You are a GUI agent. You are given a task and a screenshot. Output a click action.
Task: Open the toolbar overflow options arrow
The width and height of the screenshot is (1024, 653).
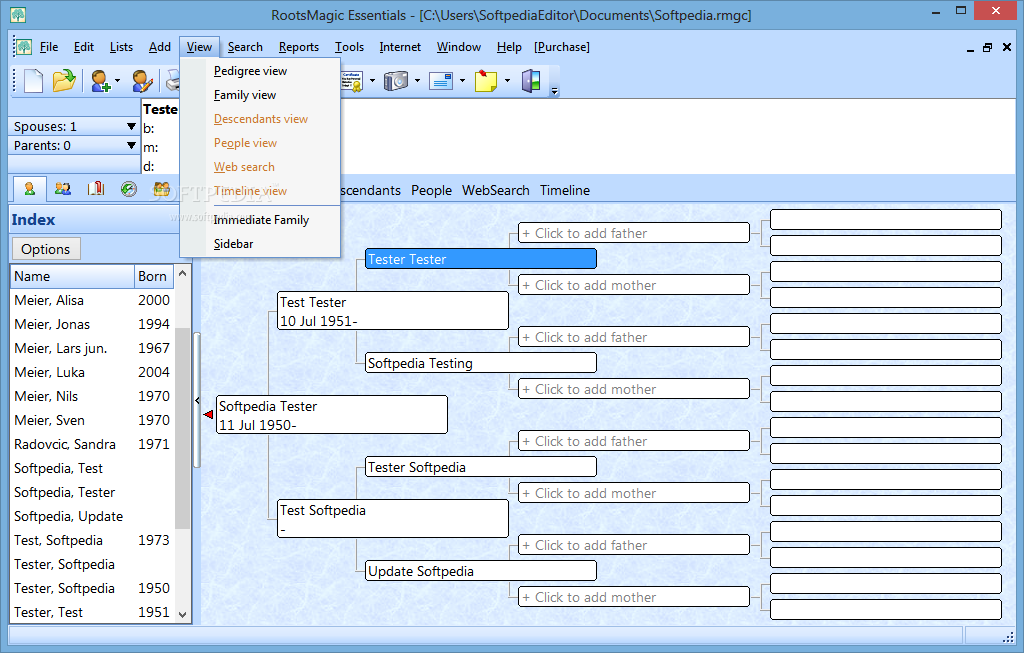pyautogui.click(x=554, y=91)
